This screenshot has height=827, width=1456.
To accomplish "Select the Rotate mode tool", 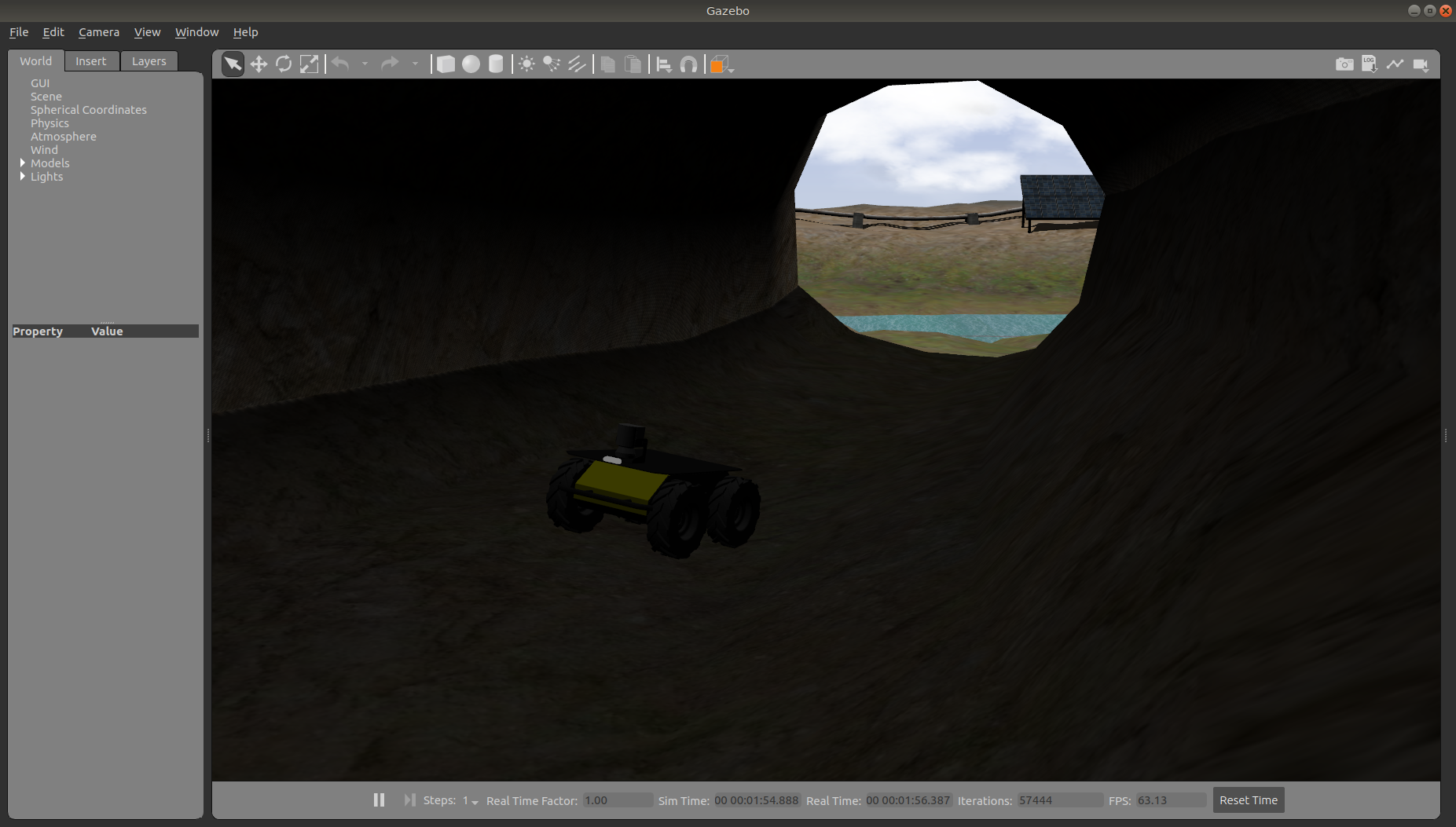I will point(284,64).
